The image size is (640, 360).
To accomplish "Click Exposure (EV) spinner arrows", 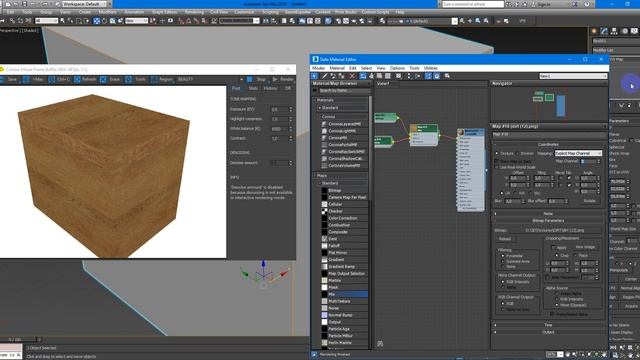I will point(291,109).
